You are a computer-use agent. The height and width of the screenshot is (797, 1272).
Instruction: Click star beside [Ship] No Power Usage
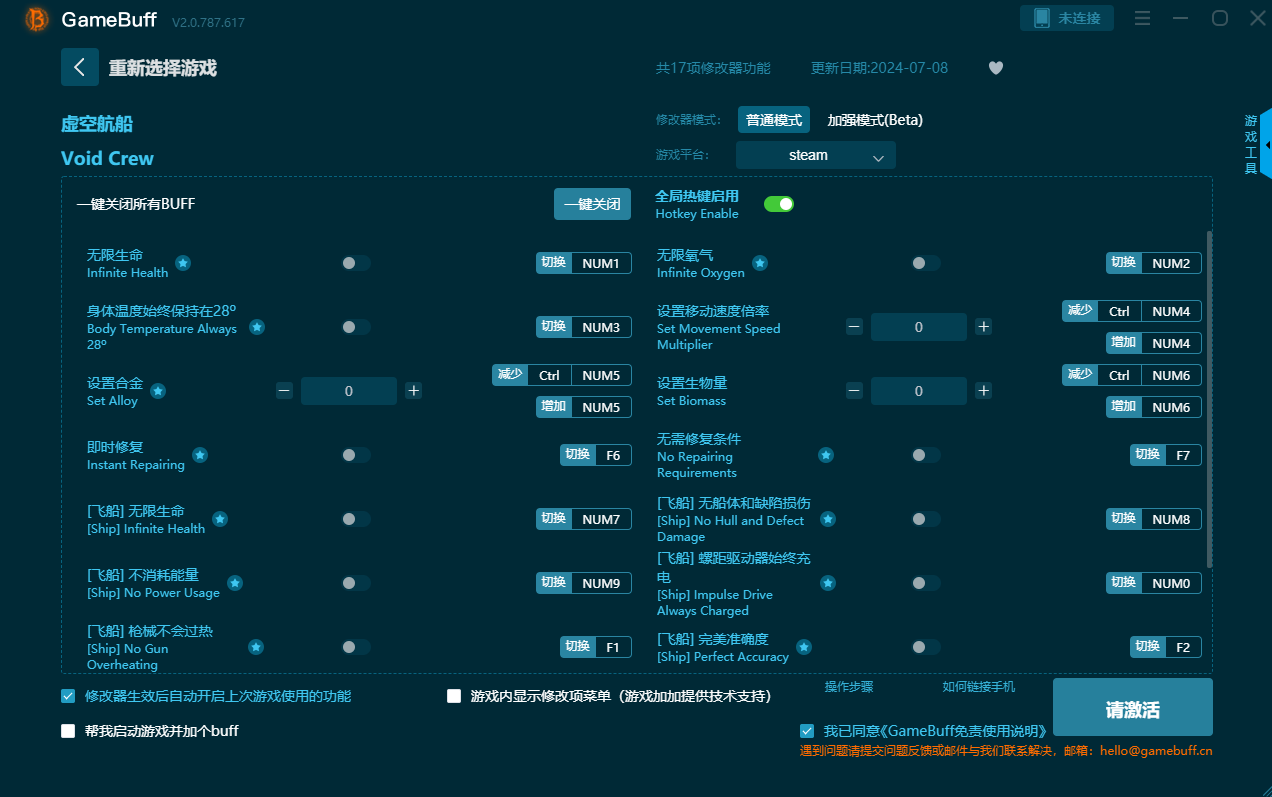coord(235,583)
